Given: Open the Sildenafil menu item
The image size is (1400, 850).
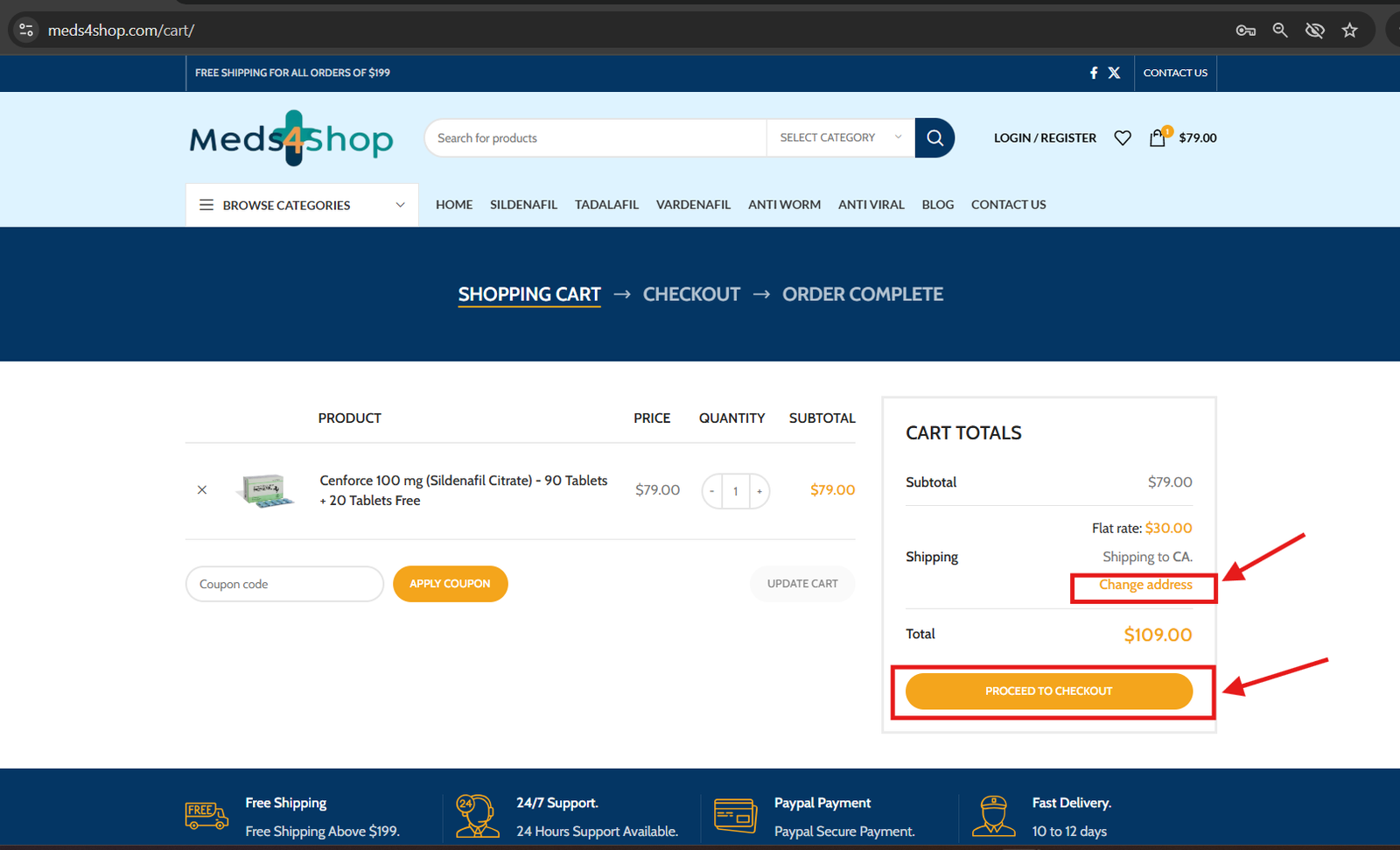Looking at the screenshot, I should pos(523,205).
